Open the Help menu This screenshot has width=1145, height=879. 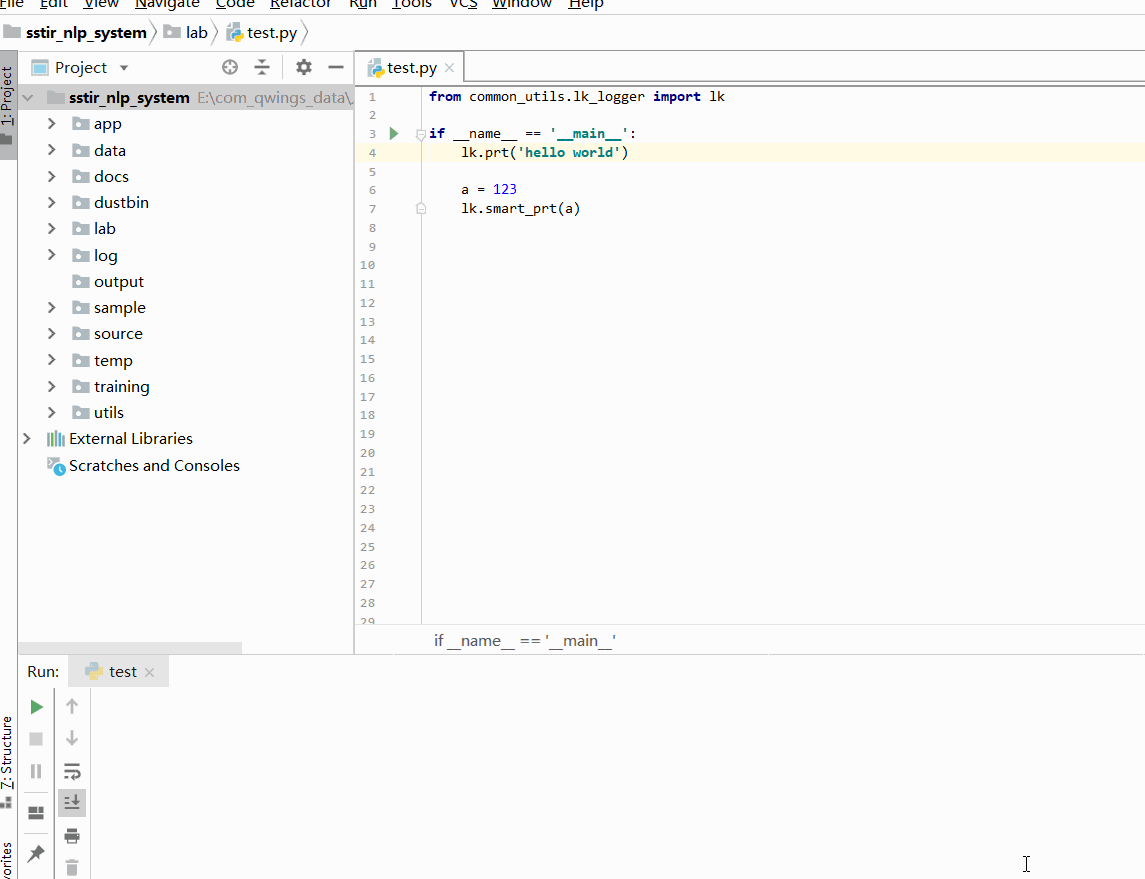586,4
